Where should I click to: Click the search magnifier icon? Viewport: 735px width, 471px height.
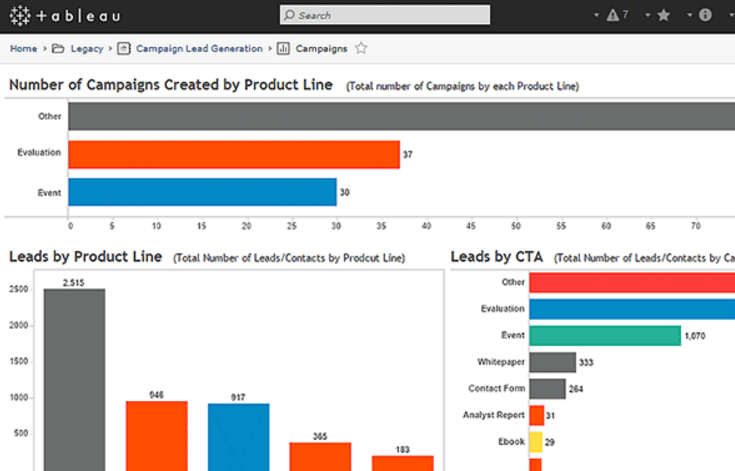[289, 15]
